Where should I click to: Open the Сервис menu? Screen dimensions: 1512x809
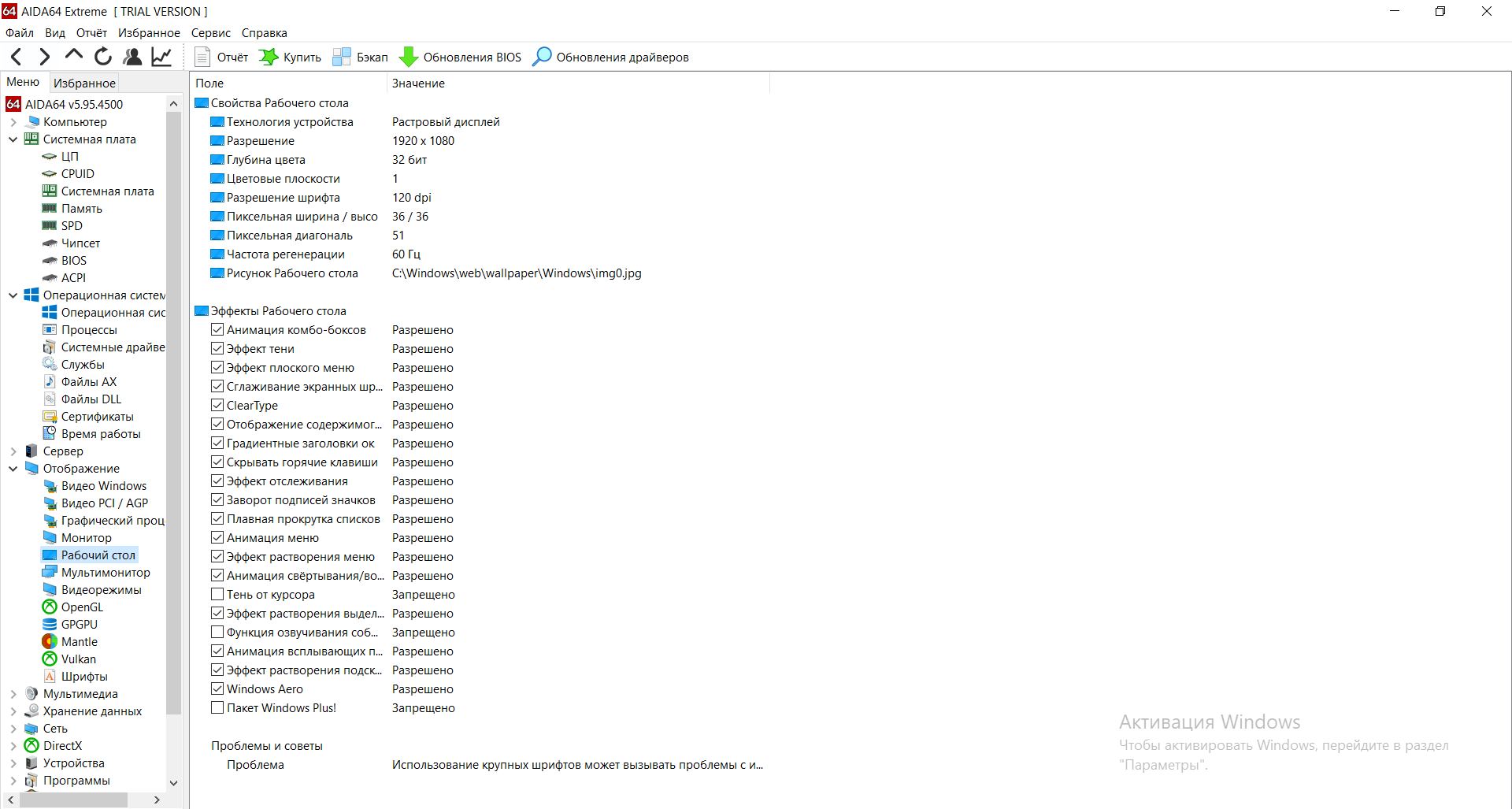pos(211,33)
